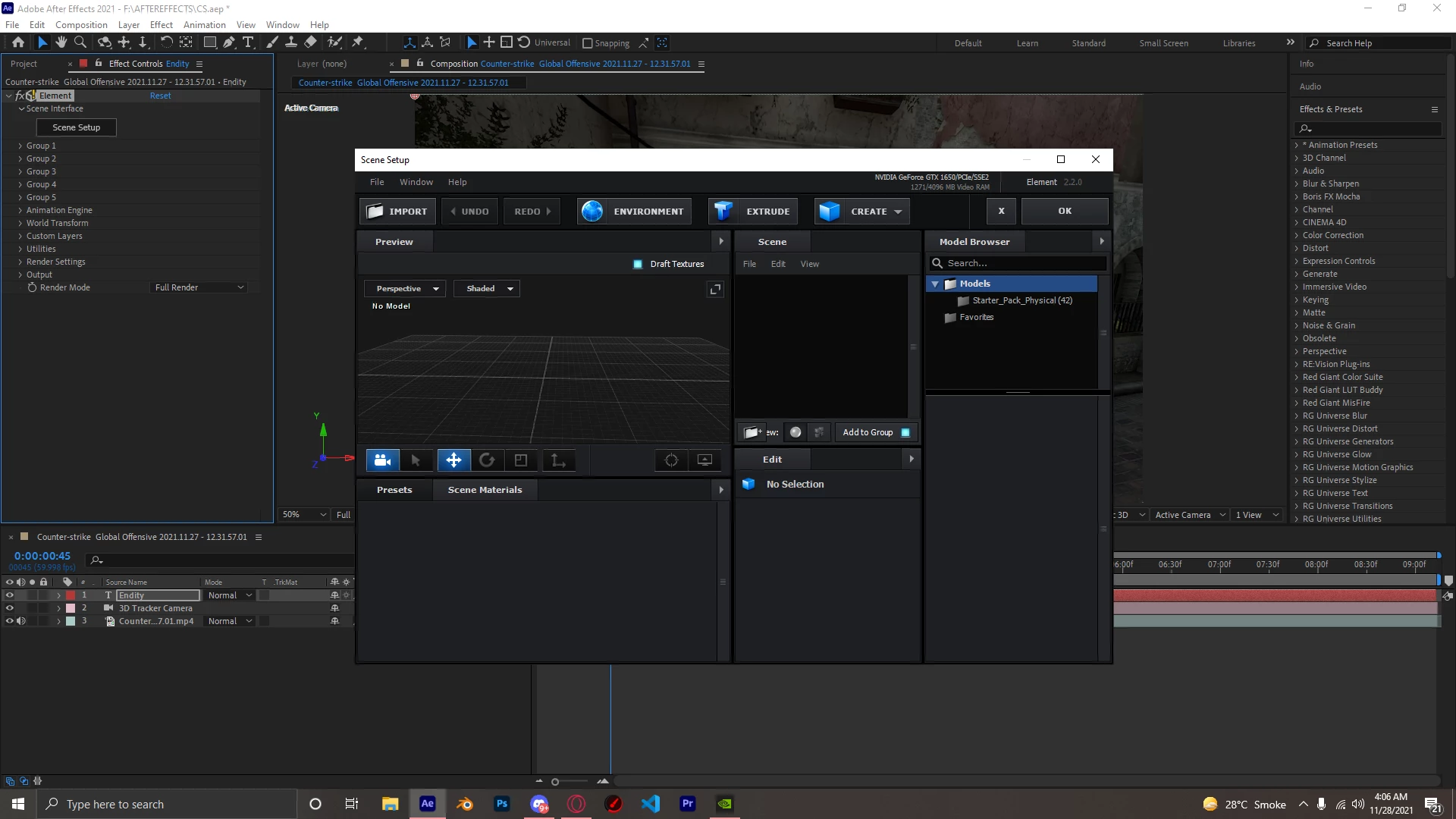
Task: Click the Scene Setup button in Effect Controls
Action: click(x=76, y=127)
